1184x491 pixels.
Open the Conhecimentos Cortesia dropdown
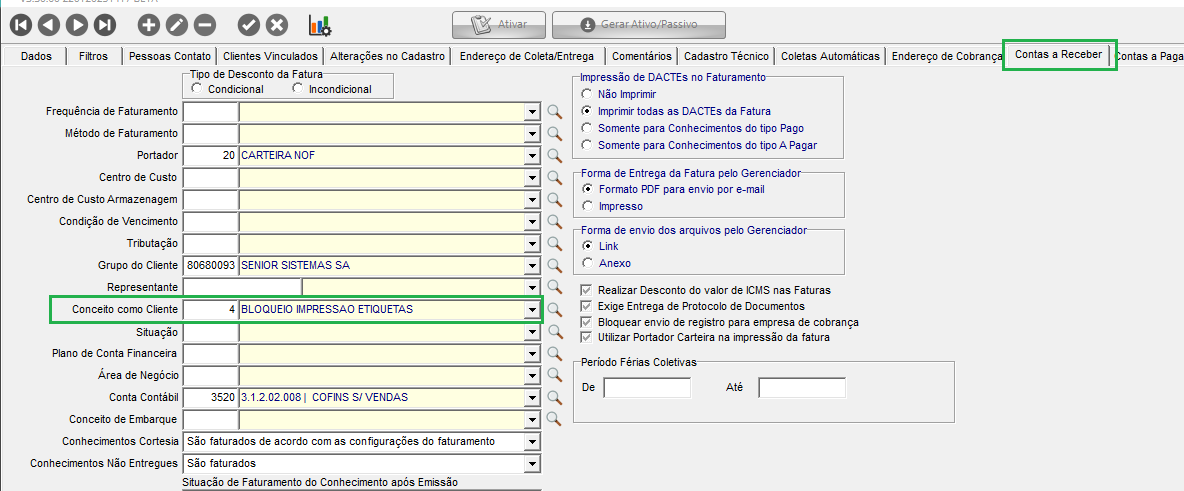(532, 441)
